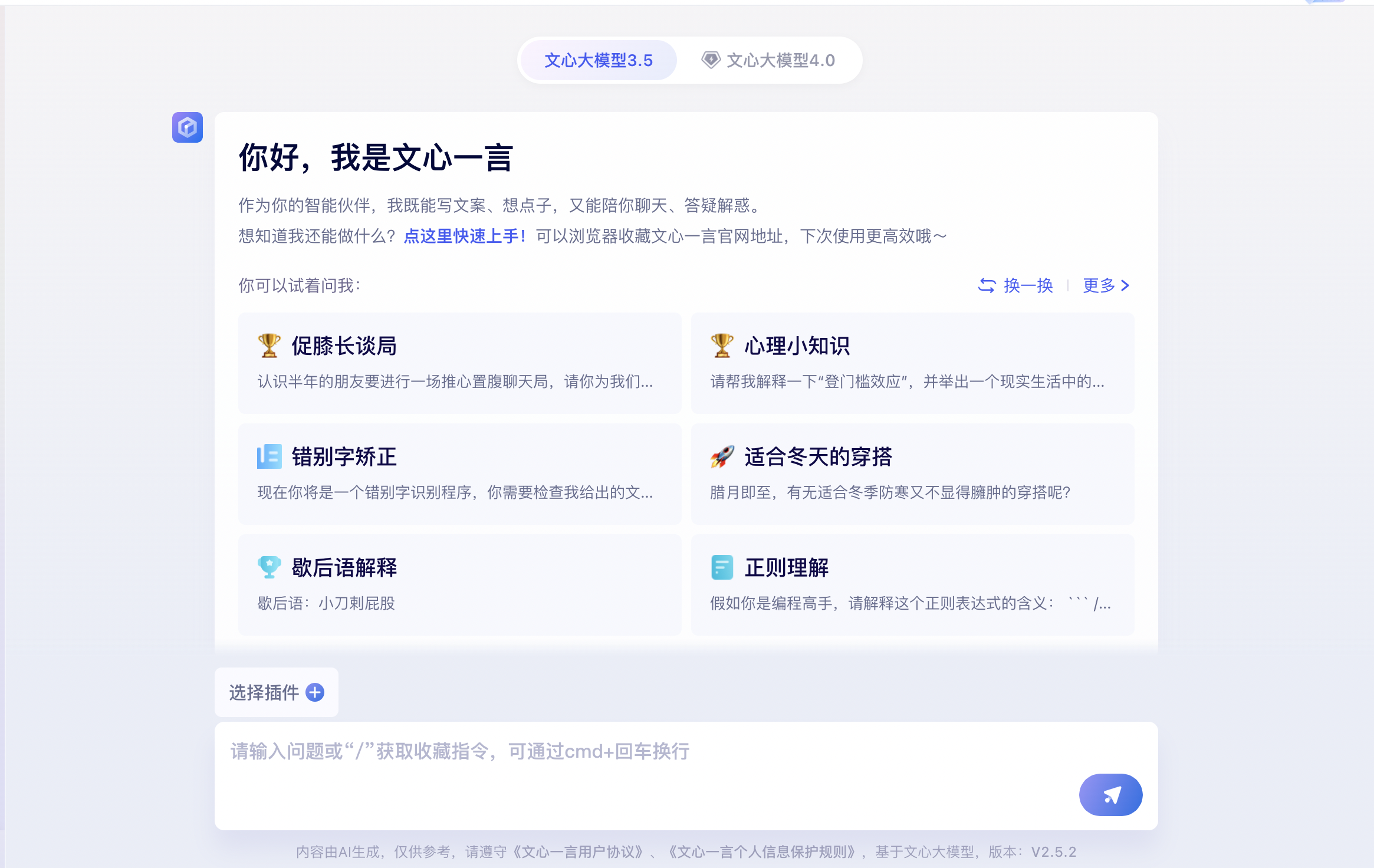Expand the chevron next to 更多
Image resolution: width=1374 pixels, height=868 pixels.
(1125, 285)
